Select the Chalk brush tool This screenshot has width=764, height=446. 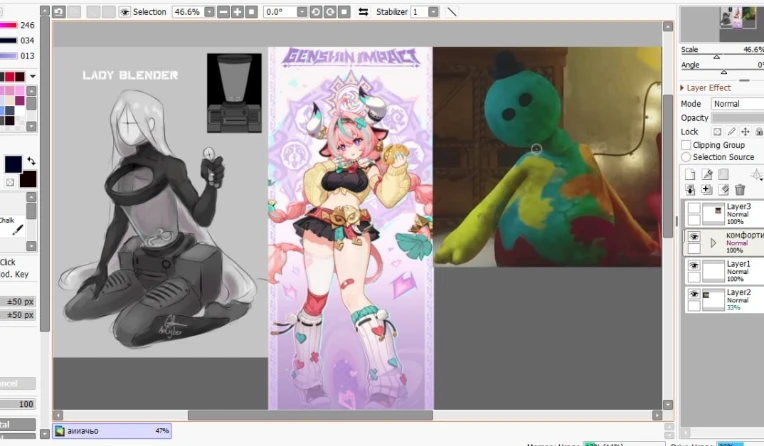[x=12, y=226]
